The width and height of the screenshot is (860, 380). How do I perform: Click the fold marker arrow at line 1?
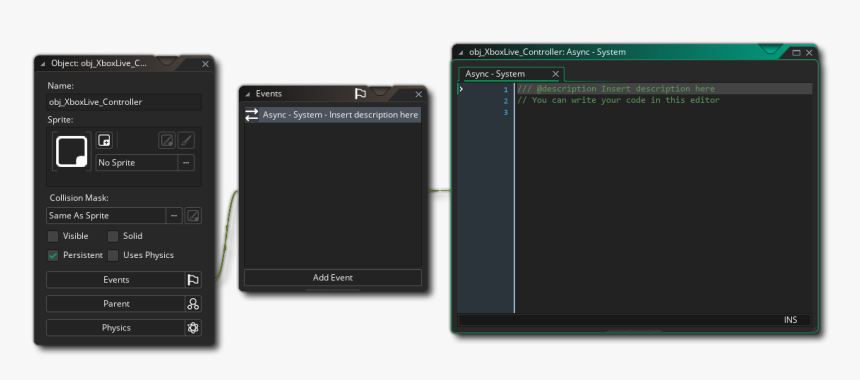pyautogui.click(x=462, y=89)
